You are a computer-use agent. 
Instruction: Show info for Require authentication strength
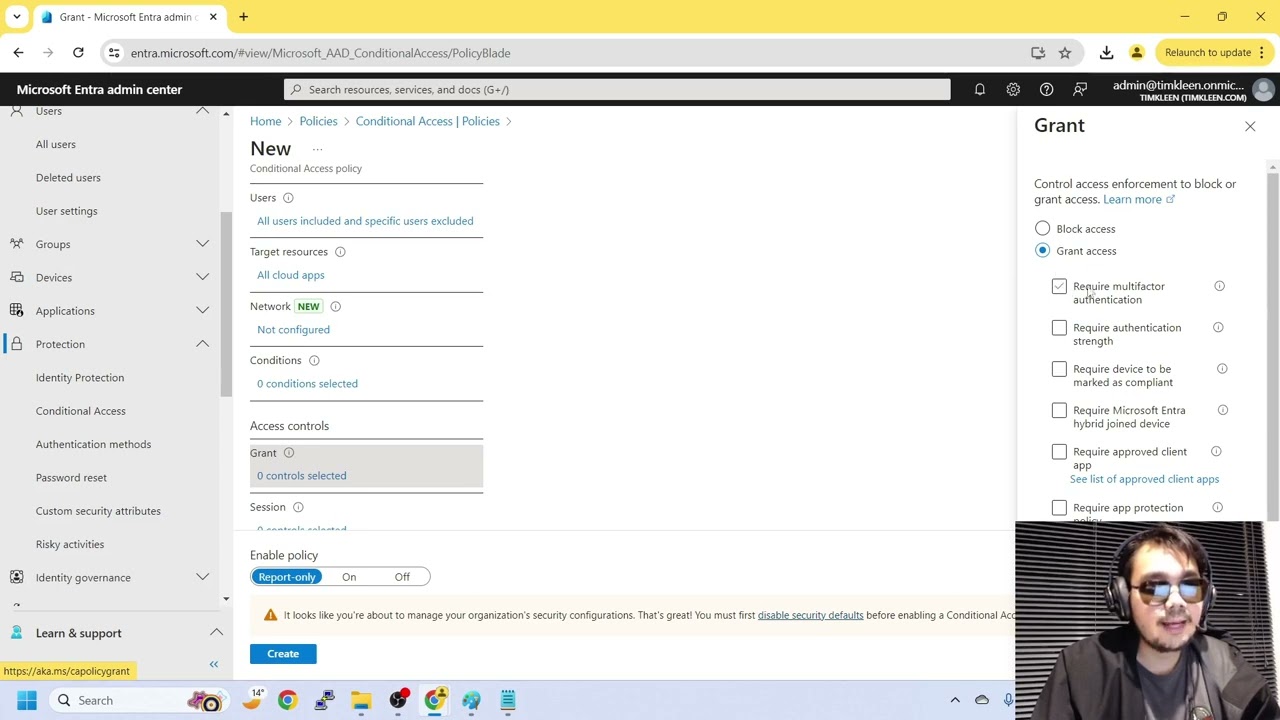[1218, 327]
